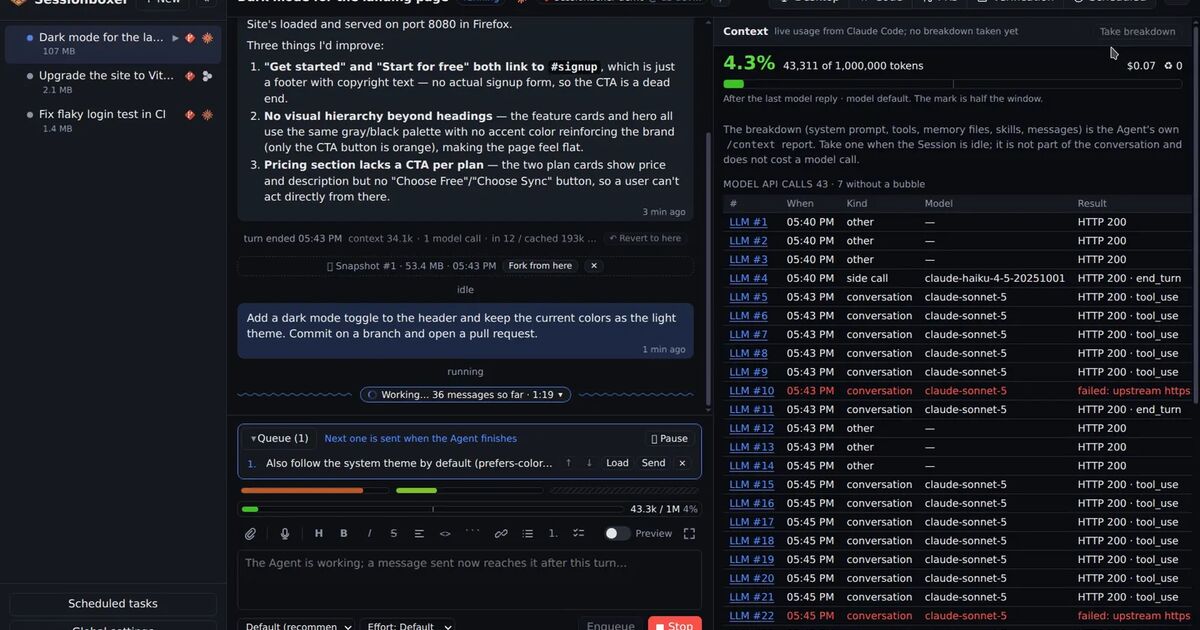Delete Snapshot #1 with the X button

coord(593,266)
